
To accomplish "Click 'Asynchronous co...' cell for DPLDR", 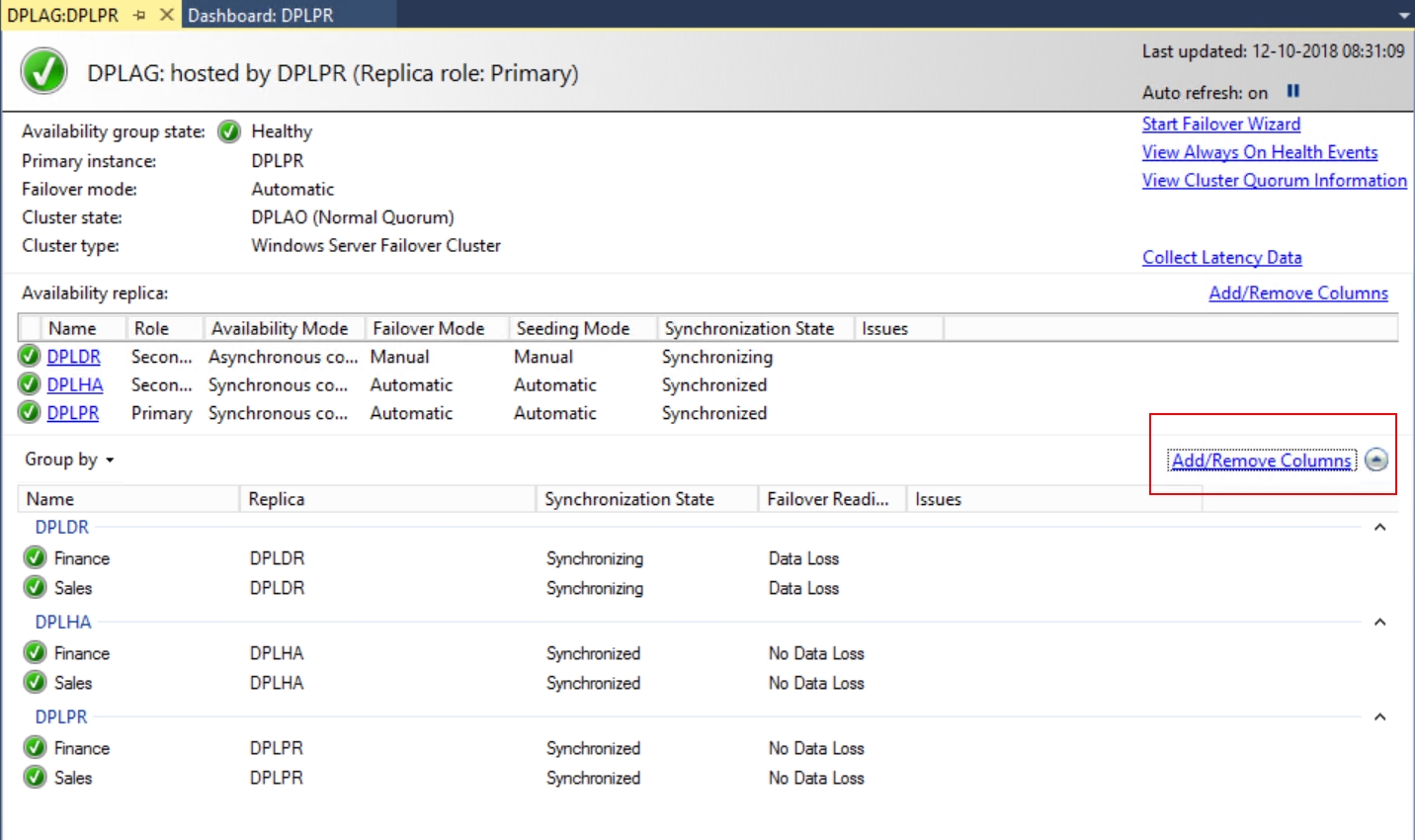I will 283,357.
